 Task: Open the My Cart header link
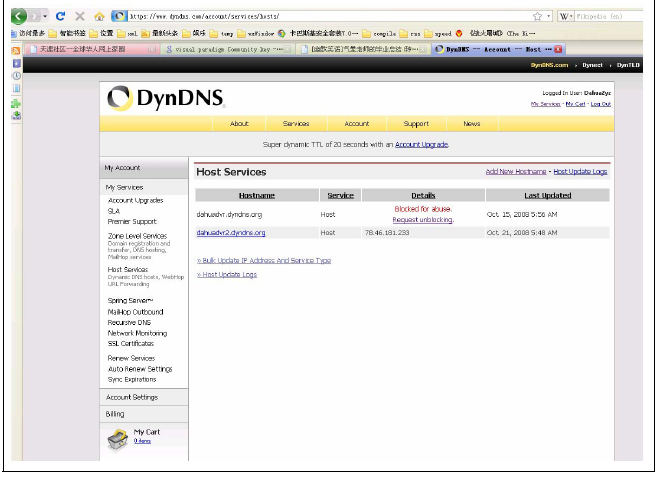click(575, 104)
